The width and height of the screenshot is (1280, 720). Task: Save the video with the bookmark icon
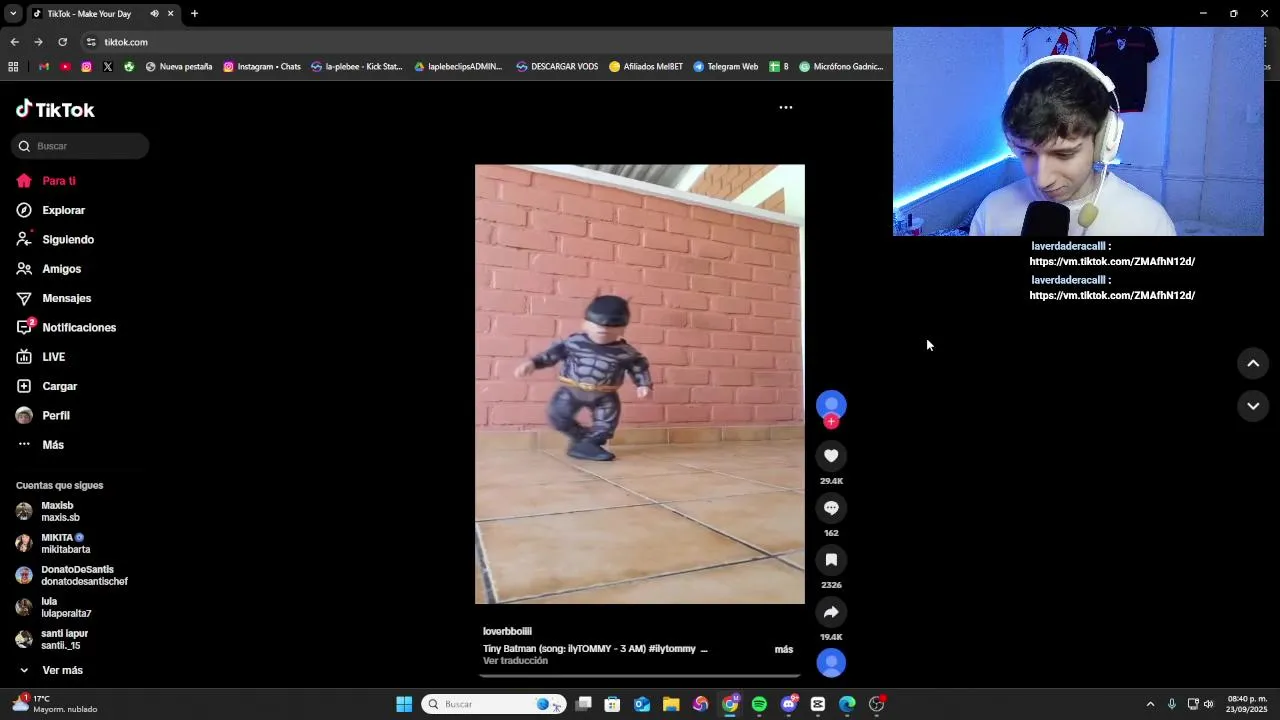point(831,560)
